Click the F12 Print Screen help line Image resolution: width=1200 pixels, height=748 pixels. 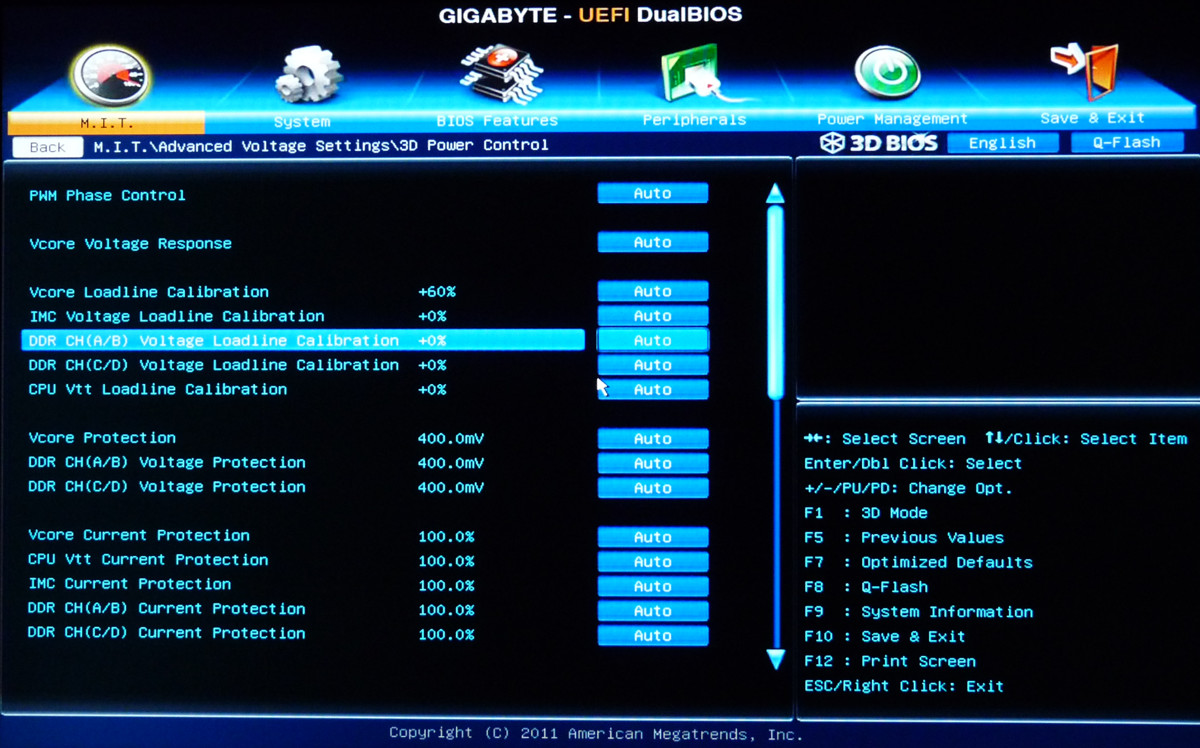(x=890, y=661)
